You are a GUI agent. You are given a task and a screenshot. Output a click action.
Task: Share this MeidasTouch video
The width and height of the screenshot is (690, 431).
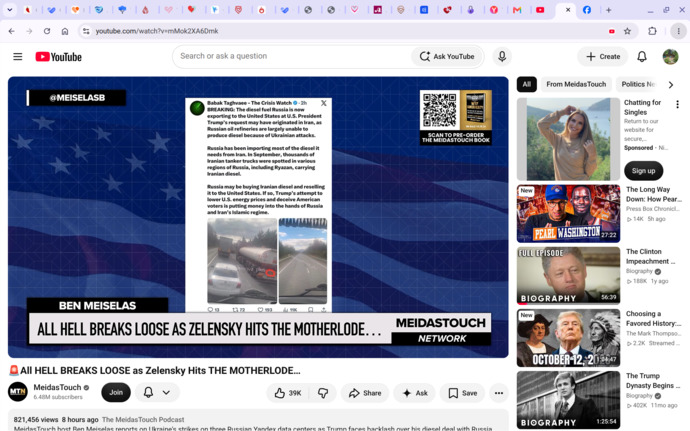click(x=365, y=393)
